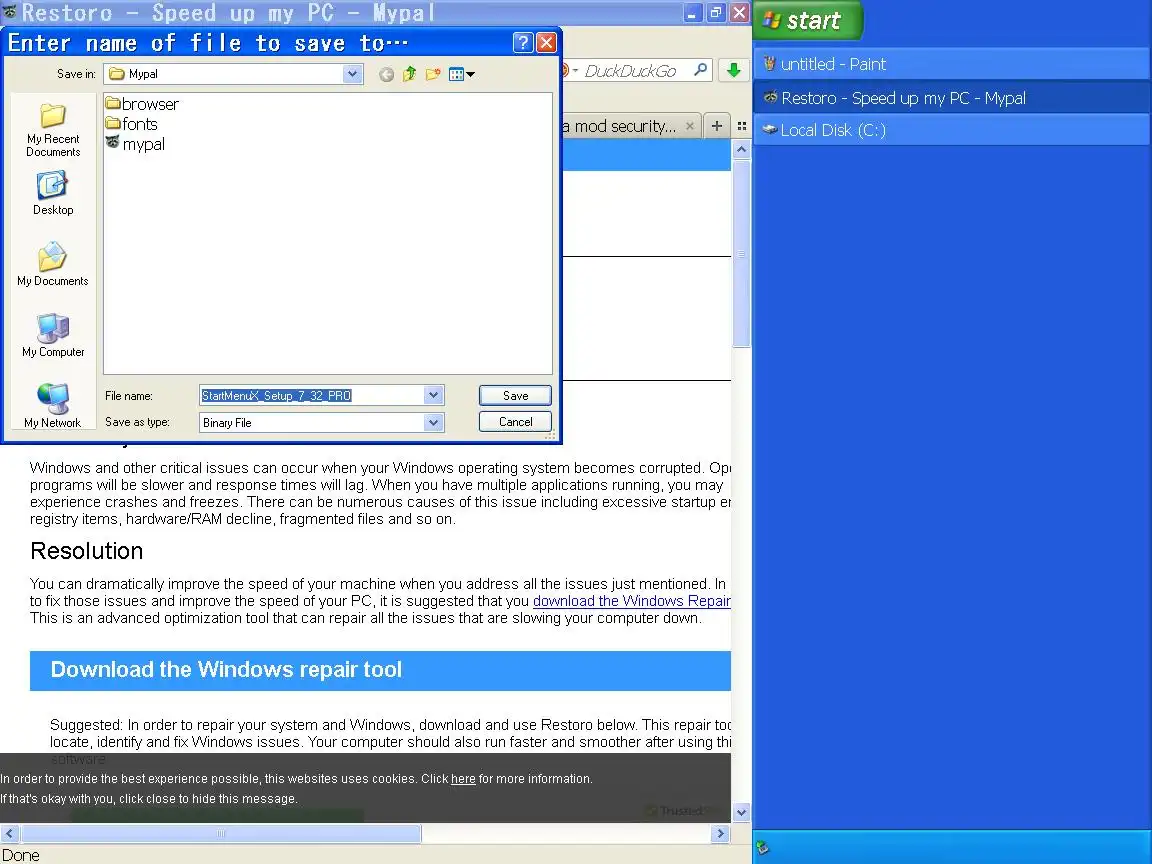Select the mypal raccoon file
Viewport: 1152px width, 864px height.
[x=136, y=144]
